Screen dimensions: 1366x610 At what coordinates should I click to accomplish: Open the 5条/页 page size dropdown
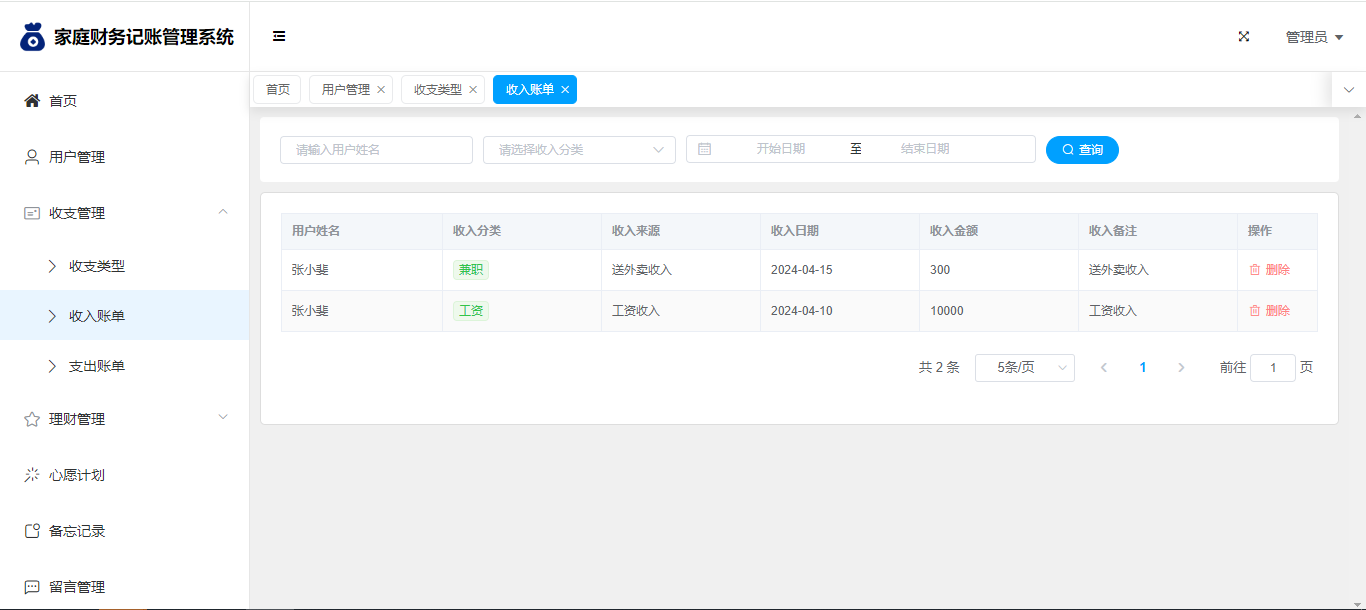(1024, 368)
